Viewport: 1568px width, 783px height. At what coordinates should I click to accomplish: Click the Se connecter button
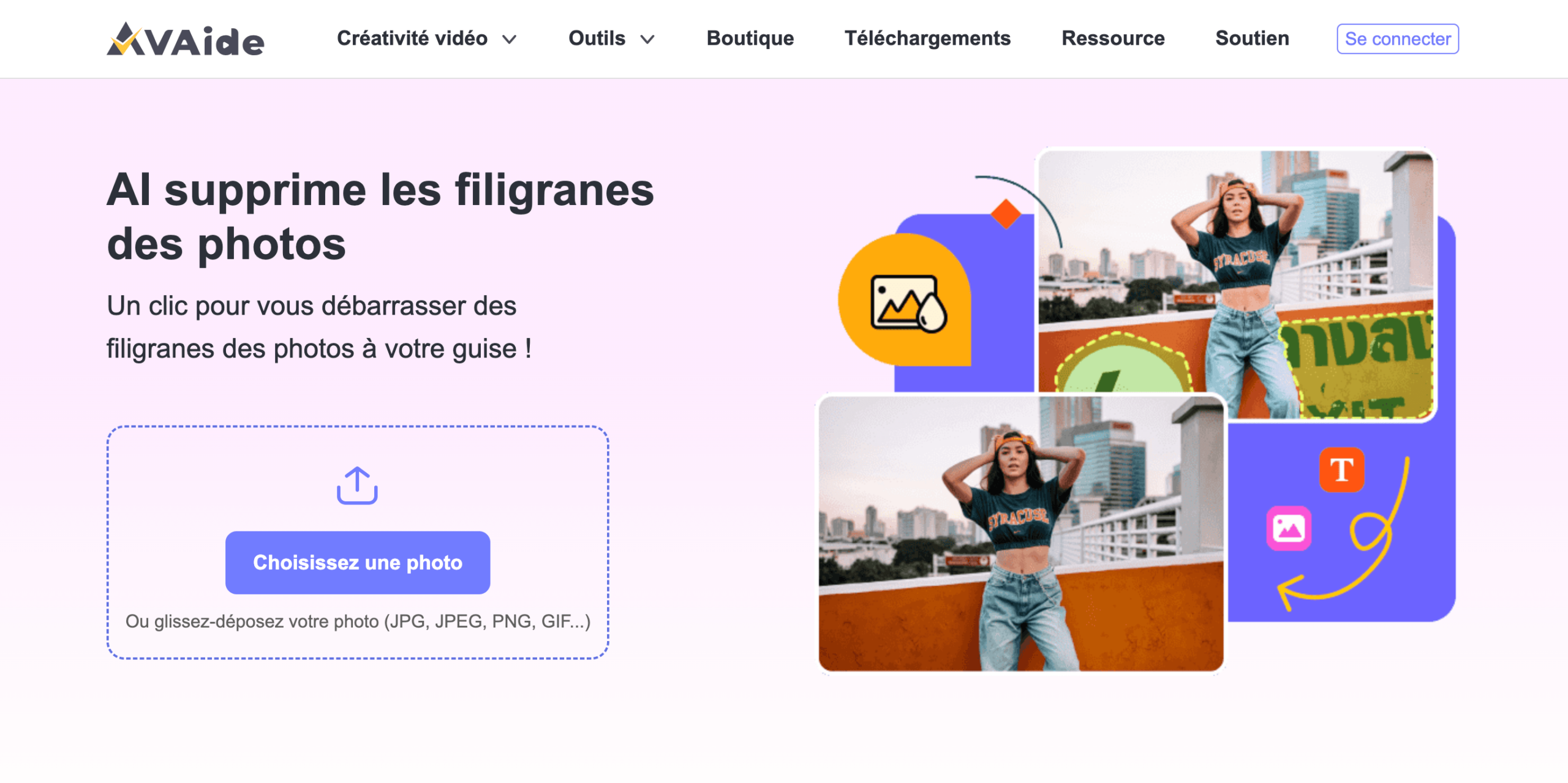[1397, 39]
